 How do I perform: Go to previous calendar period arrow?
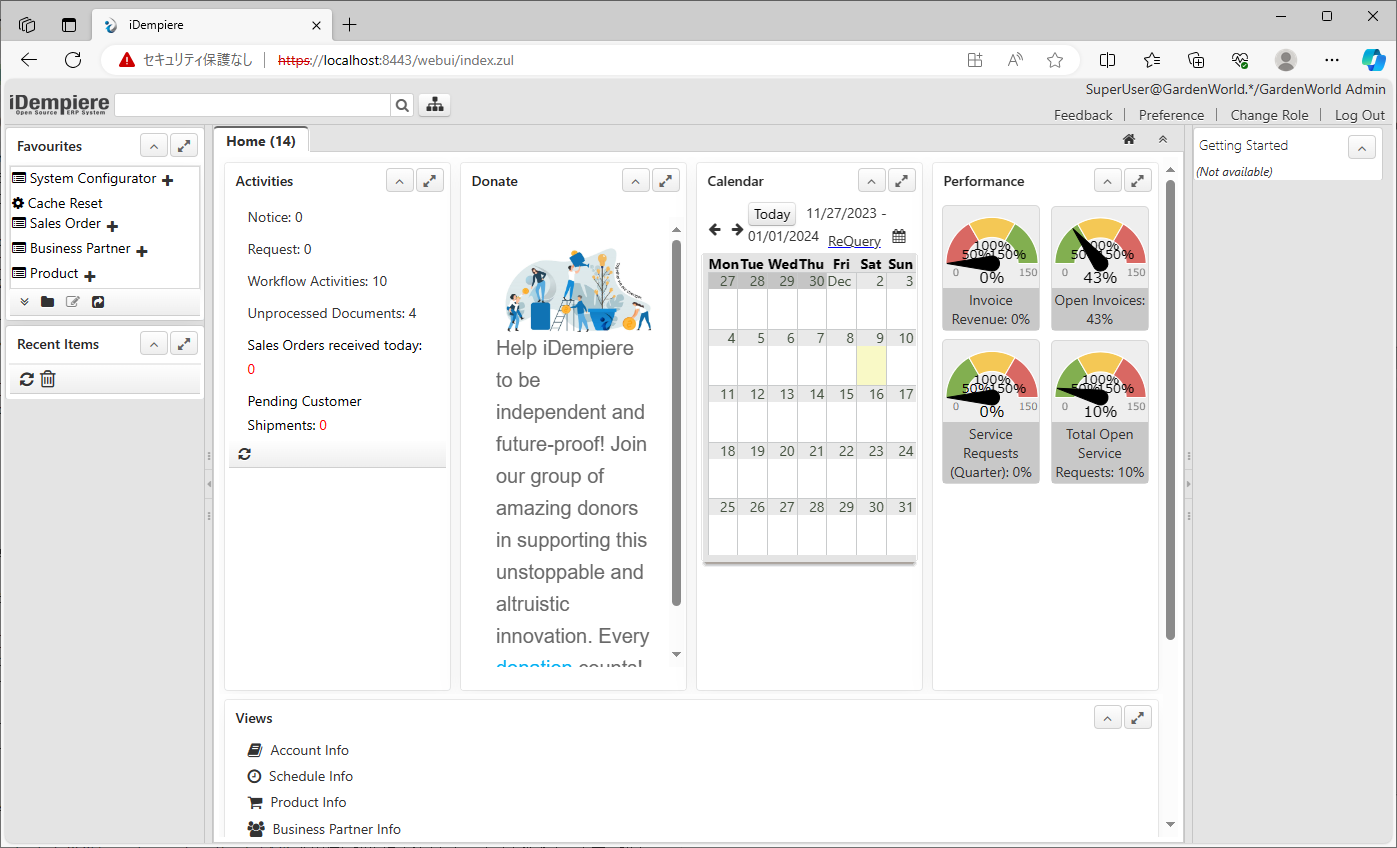click(714, 229)
